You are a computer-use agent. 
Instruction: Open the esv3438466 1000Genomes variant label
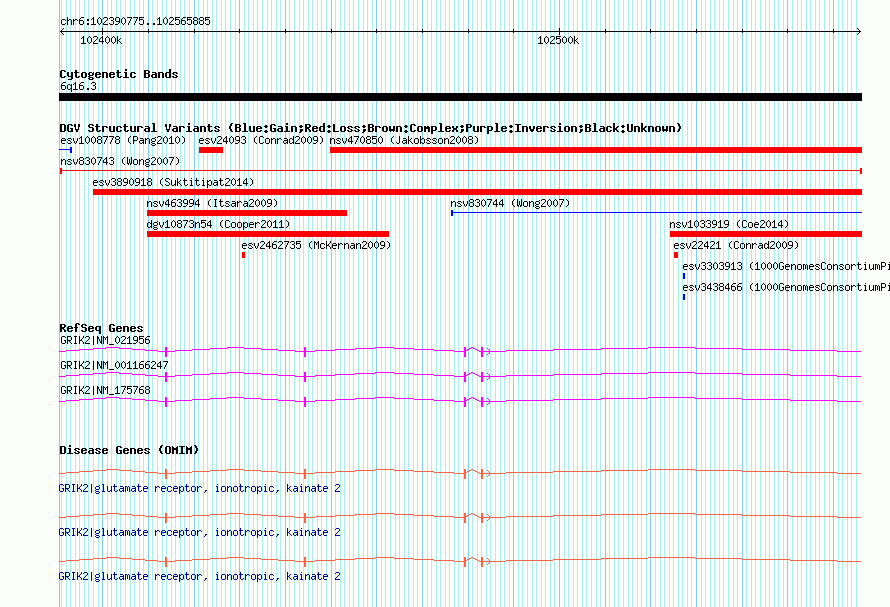[786, 287]
